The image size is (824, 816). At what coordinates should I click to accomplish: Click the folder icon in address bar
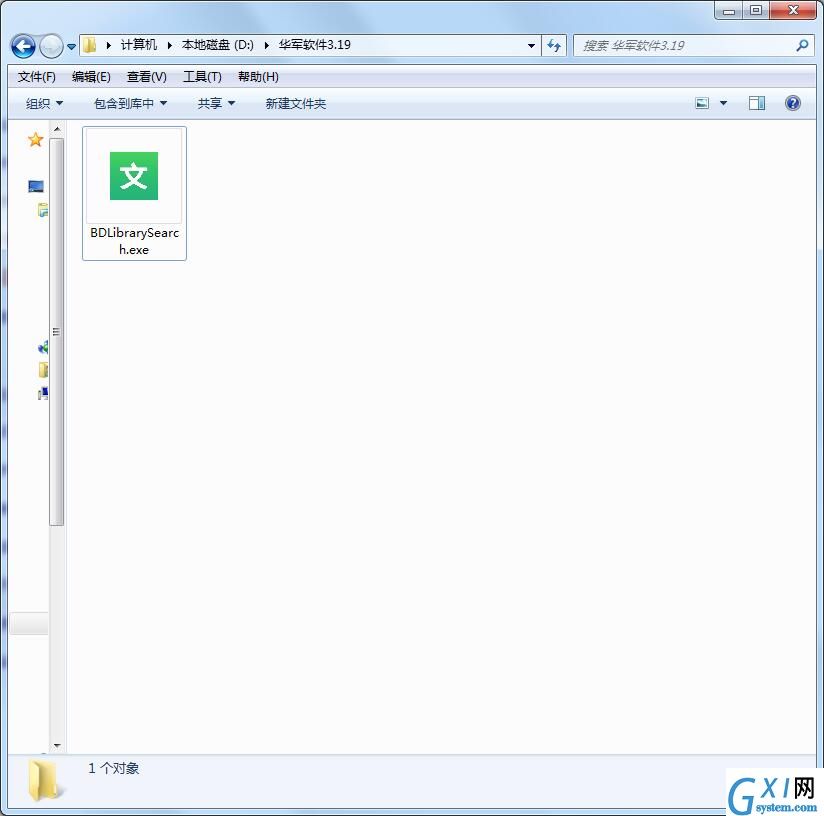90,45
